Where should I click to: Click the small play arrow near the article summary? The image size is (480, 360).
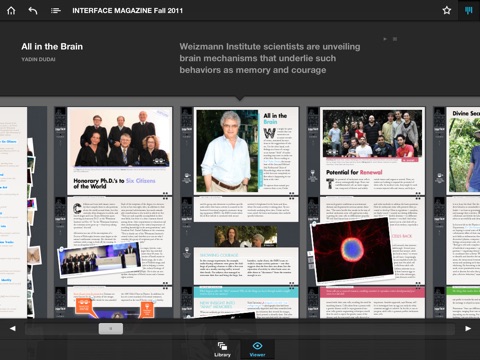385,39
